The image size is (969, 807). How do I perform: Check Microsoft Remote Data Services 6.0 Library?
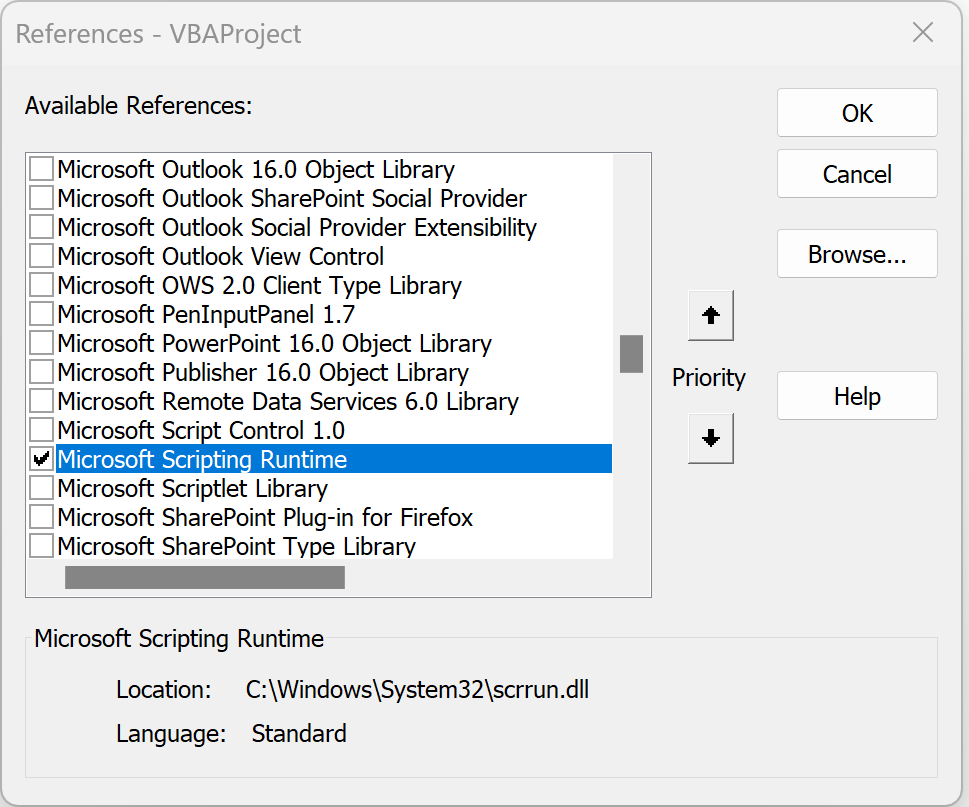tap(41, 401)
